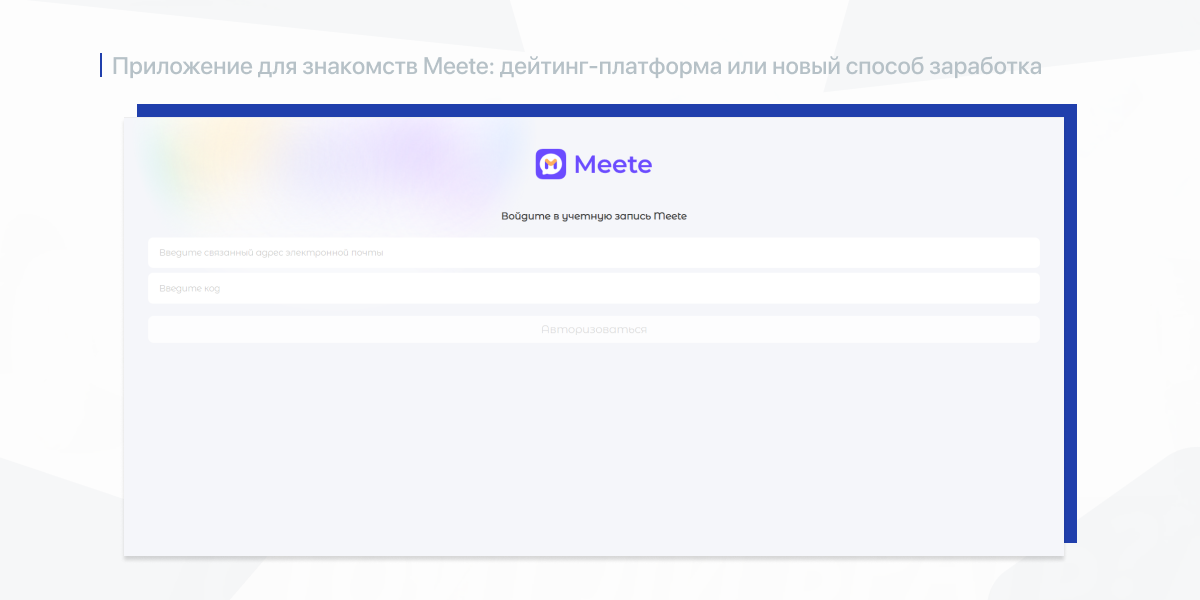Click the right end of the code field
1200x600 pixels.
point(1020,289)
